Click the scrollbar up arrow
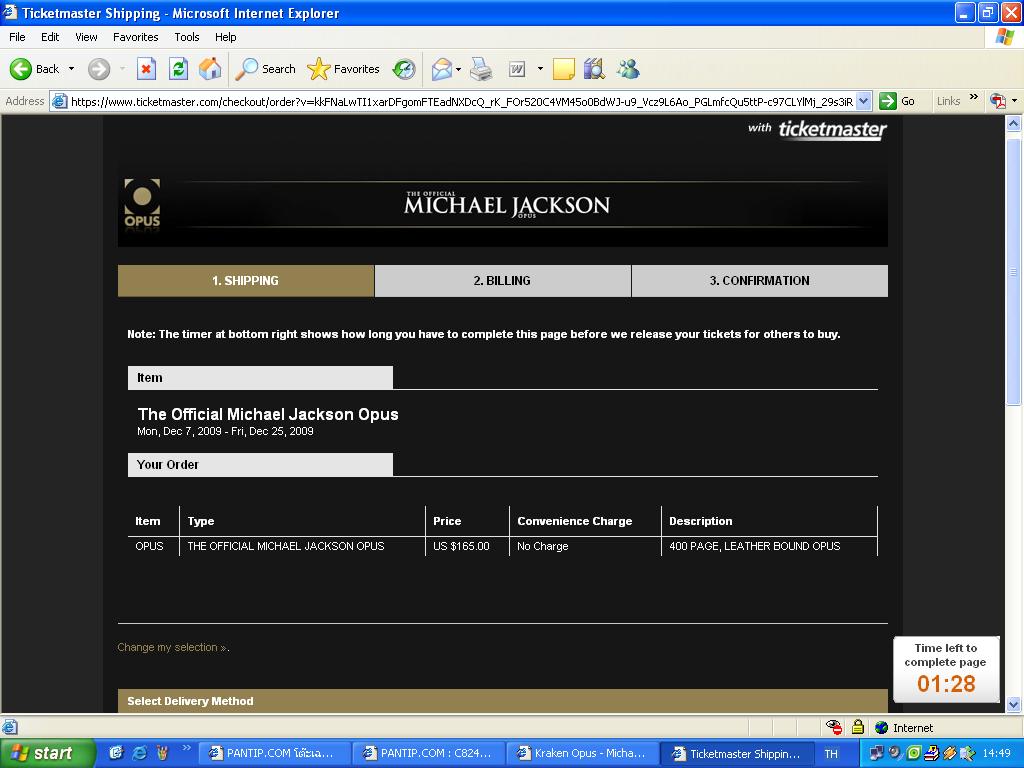 [1014, 123]
